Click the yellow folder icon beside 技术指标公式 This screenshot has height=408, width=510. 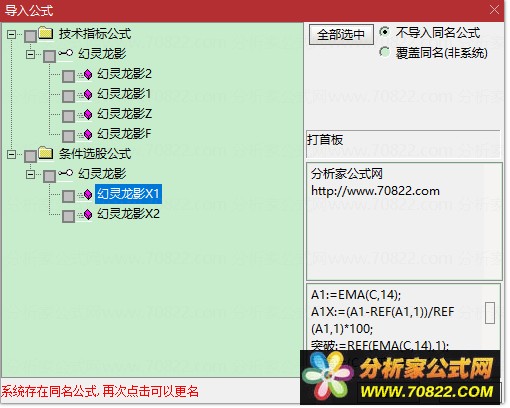click(x=46, y=33)
